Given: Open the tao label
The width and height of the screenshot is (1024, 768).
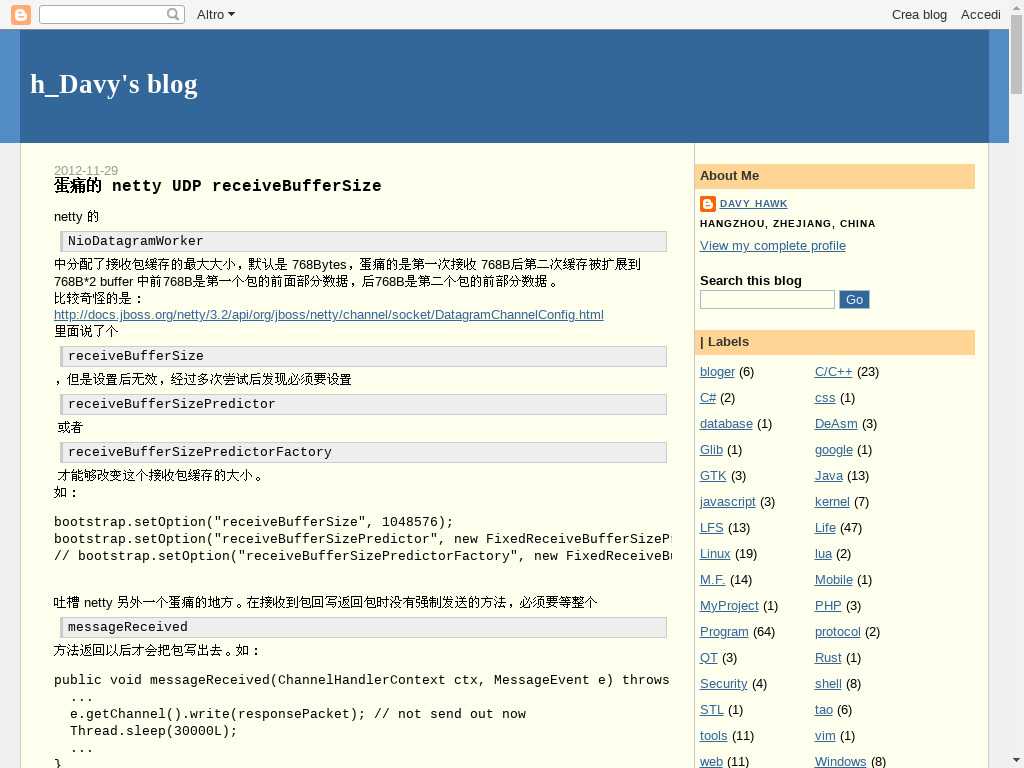Looking at the screenshot, I should click(x=824, y=710).
